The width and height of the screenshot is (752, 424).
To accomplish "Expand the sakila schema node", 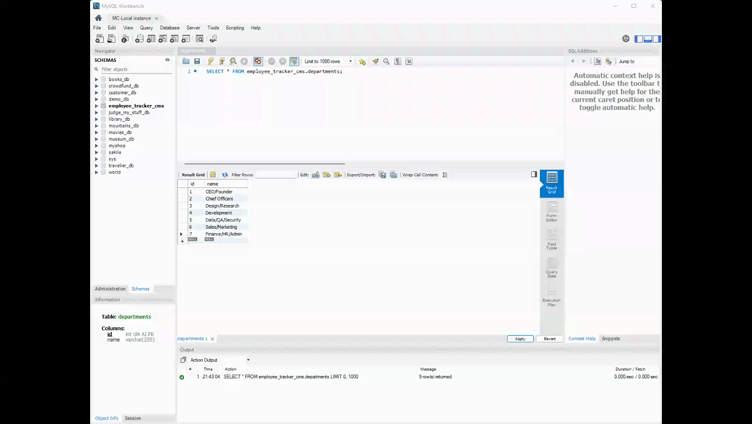I will pos(96,152).
